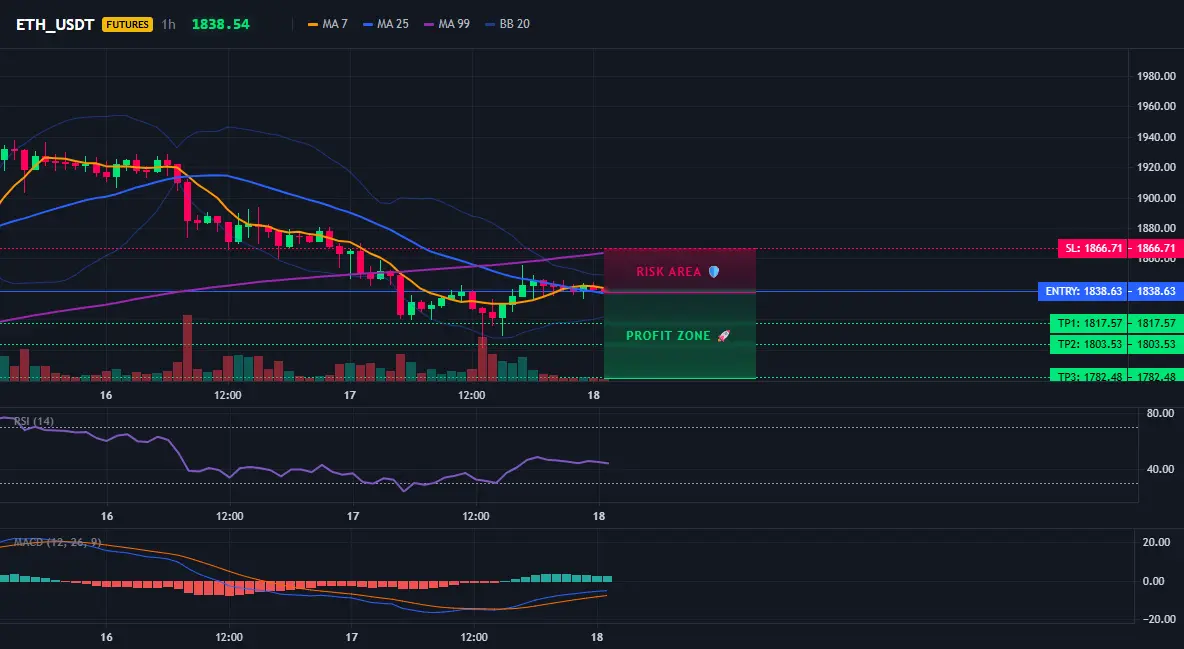Click the 40.00 RSI axis value
The width and height of the screenshot is (1184, 649).
click(1160, 469)
